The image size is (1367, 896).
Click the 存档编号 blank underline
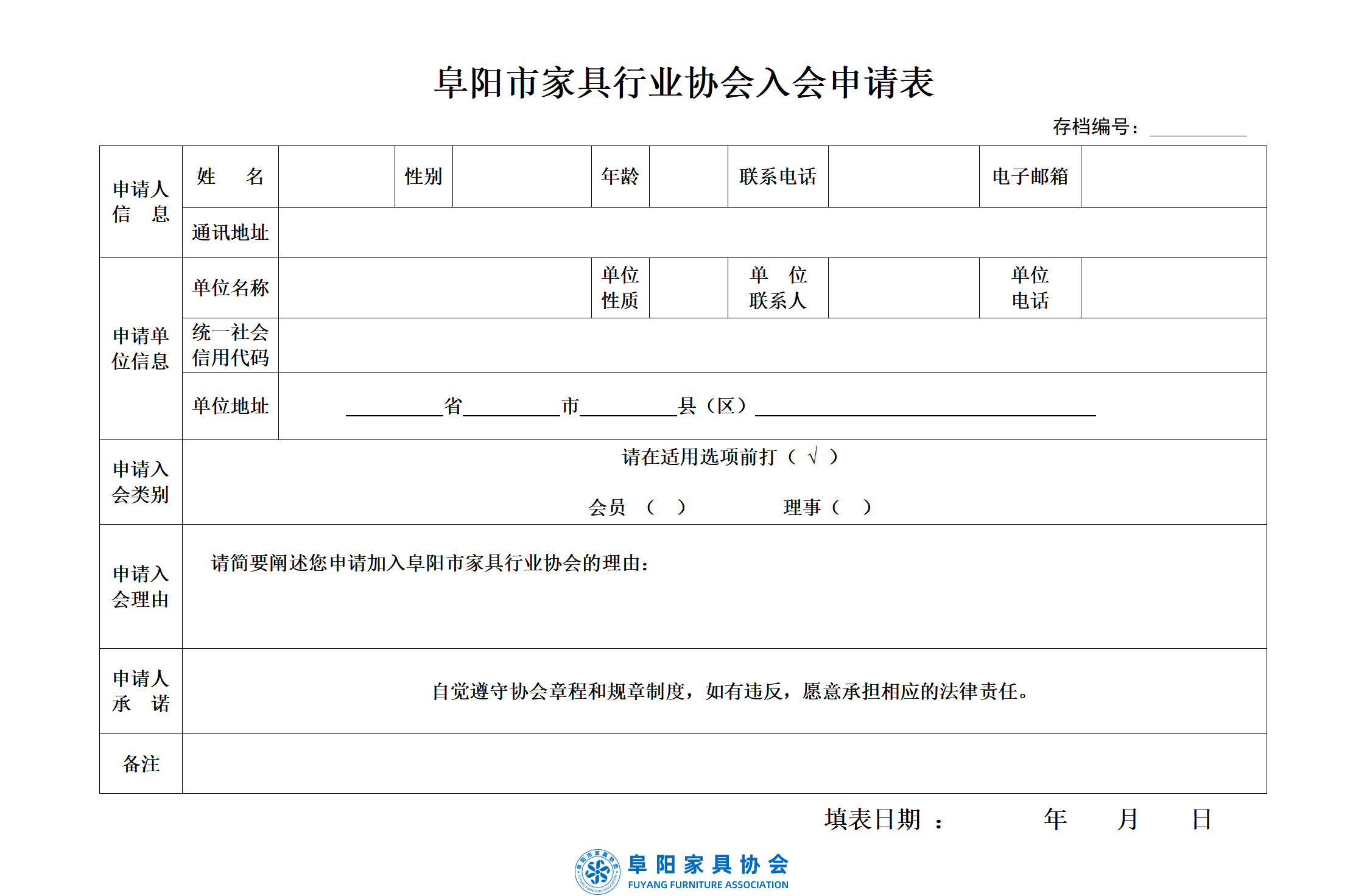coord(1198,127)
